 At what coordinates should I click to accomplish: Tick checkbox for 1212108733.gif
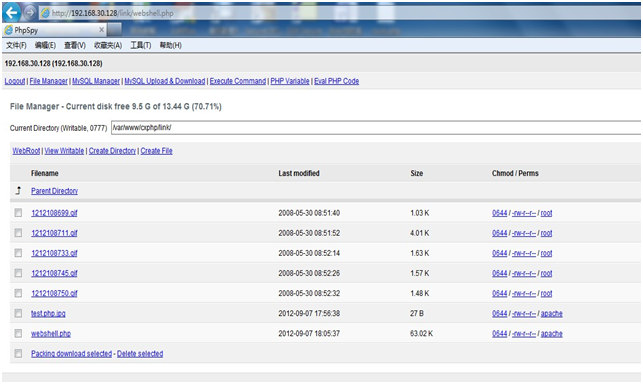pyautogui.click(x=18, y=253)
